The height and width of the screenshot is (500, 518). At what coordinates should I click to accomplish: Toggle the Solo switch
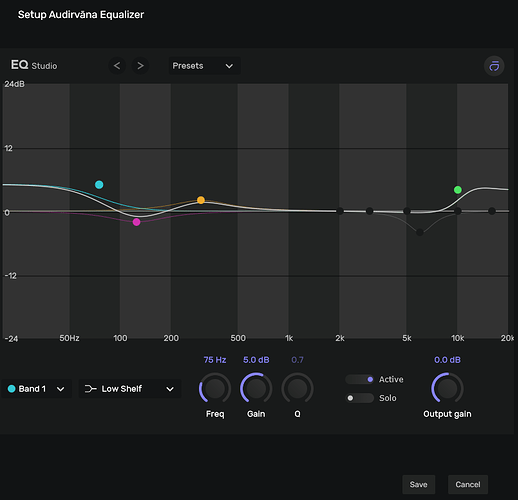359,398
